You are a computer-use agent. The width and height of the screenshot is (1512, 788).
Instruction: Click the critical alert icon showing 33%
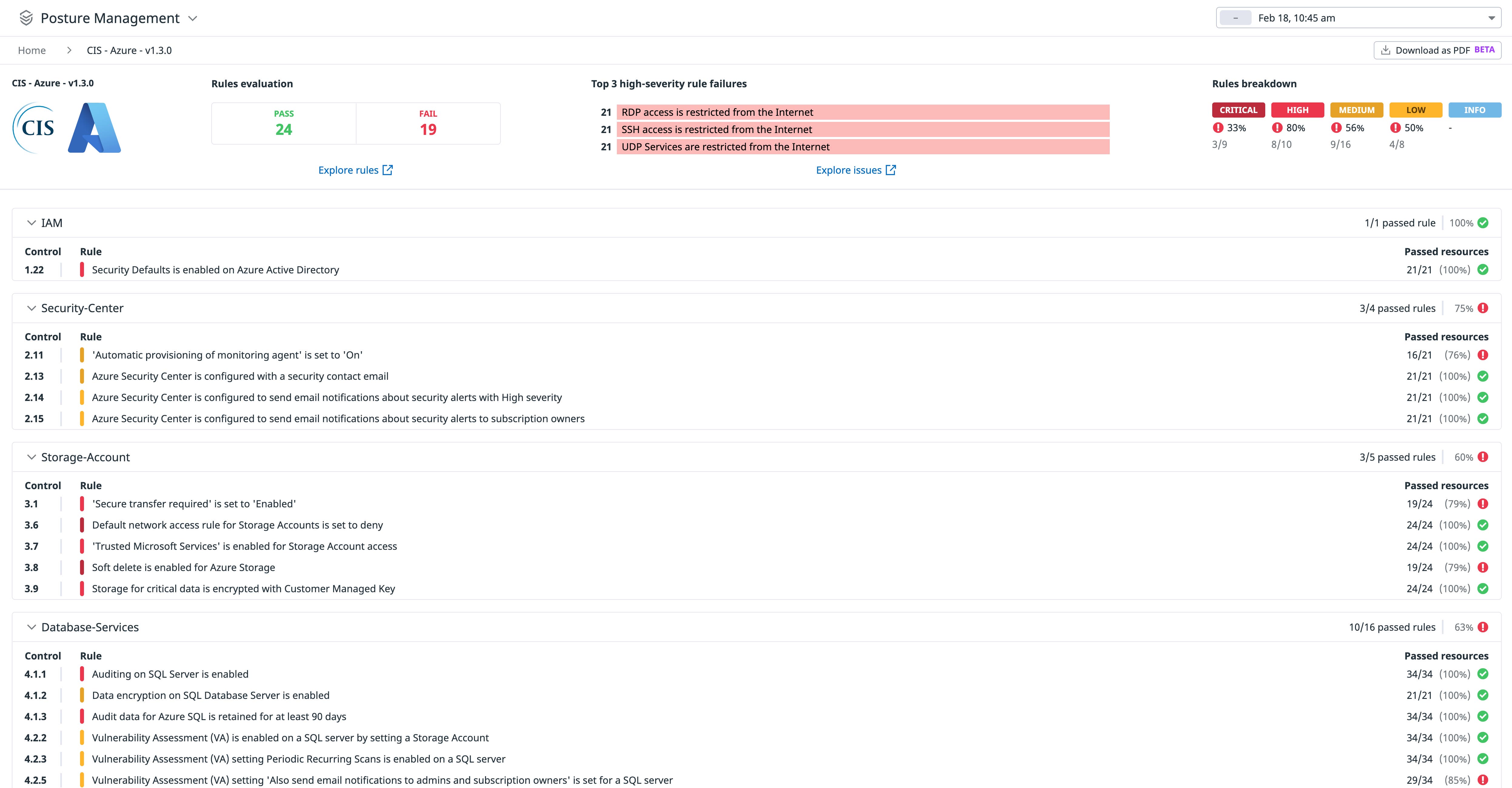click(1219, 127)
